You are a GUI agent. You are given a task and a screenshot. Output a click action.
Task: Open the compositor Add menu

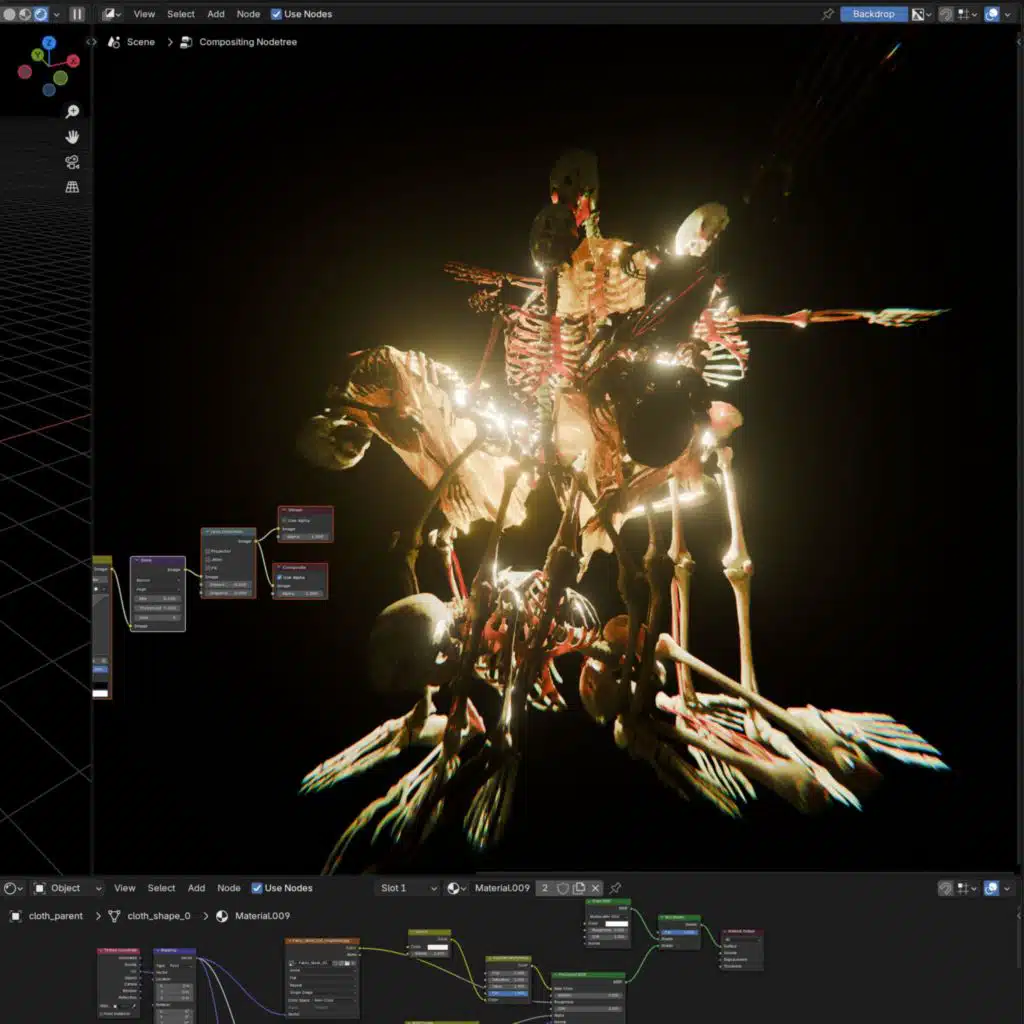click(x=216, y=14)
